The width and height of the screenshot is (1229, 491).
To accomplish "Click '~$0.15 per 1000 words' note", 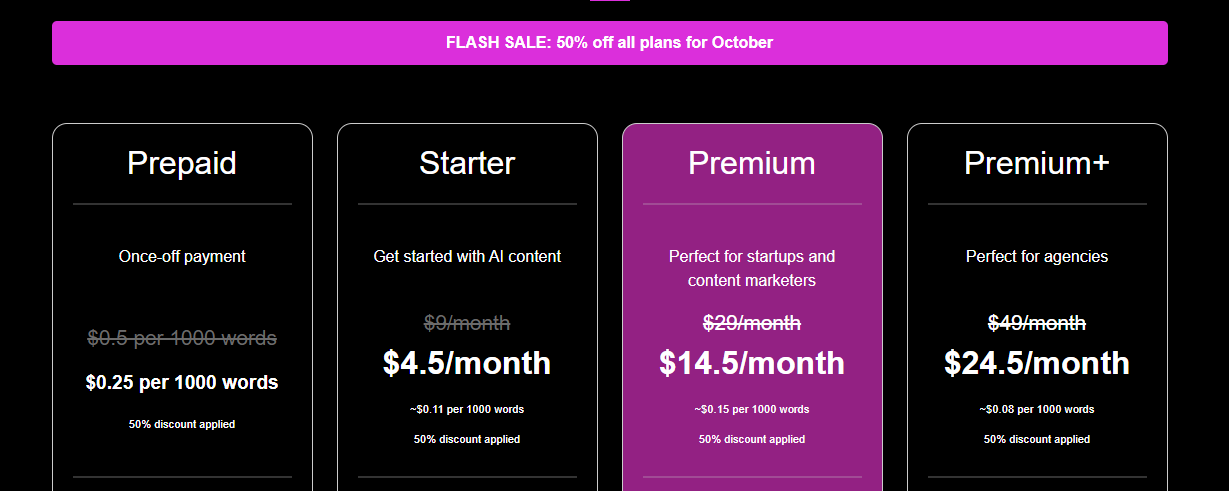I will pyautogui.click(x=752, y=409).
